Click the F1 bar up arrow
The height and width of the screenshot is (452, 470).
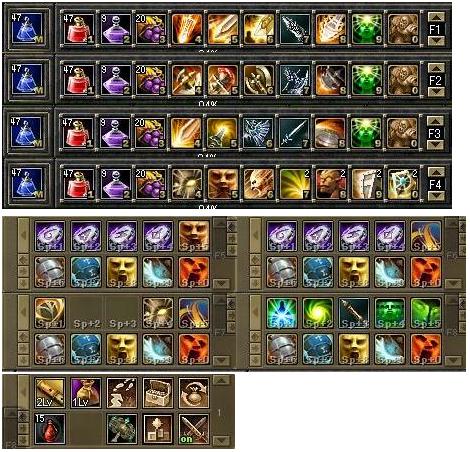(436, 17)
